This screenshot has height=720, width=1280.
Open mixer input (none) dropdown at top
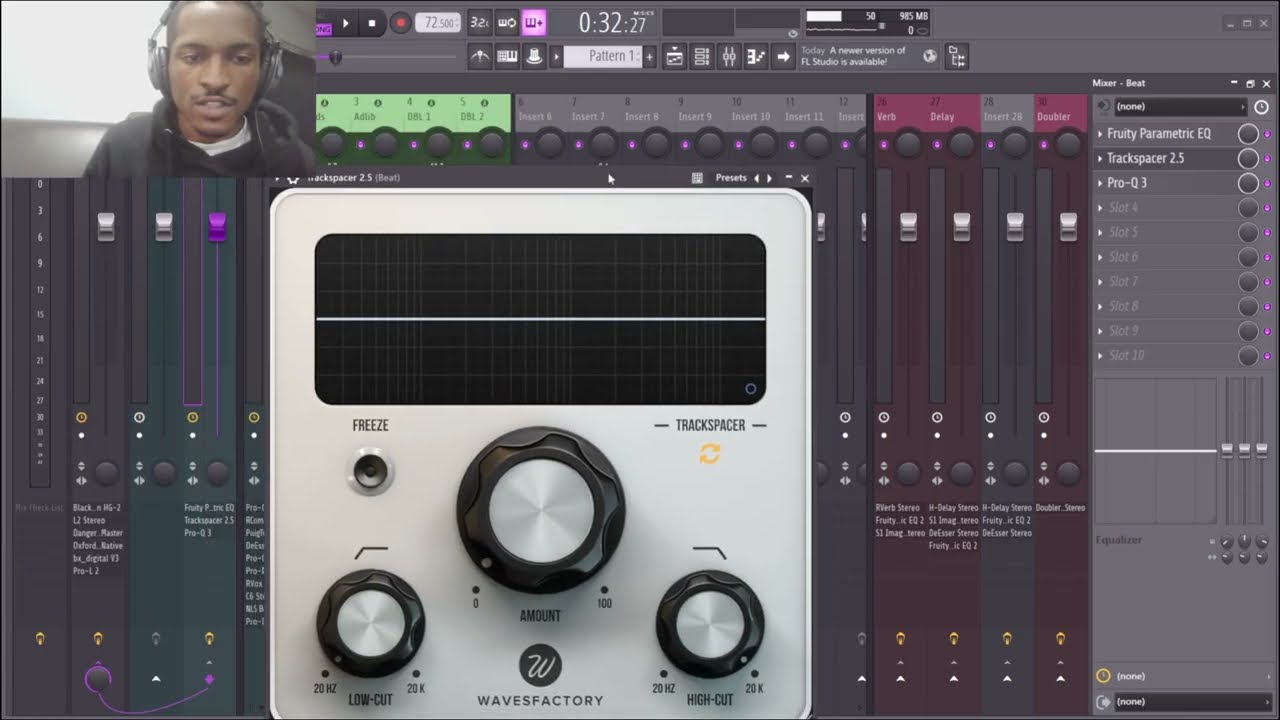coord(1180,106)
